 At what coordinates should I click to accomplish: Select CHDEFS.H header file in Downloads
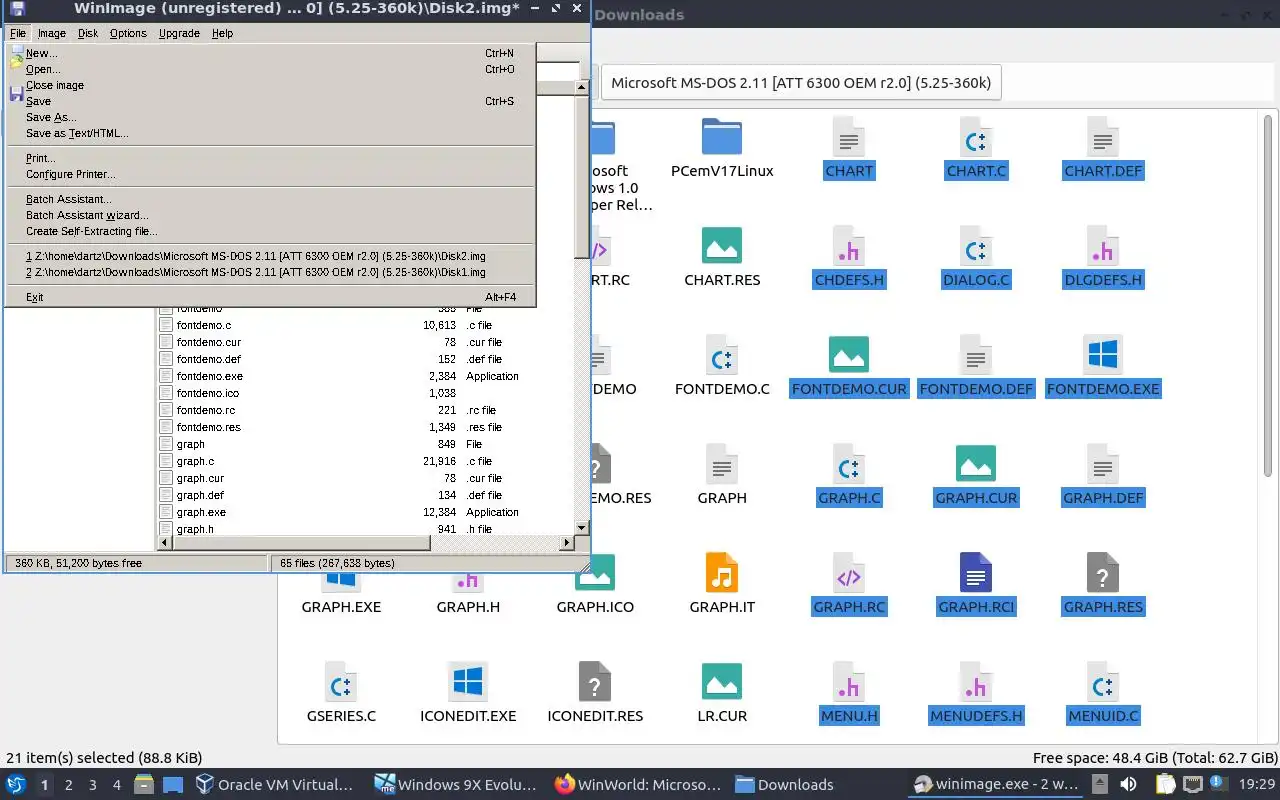point(849,257)
